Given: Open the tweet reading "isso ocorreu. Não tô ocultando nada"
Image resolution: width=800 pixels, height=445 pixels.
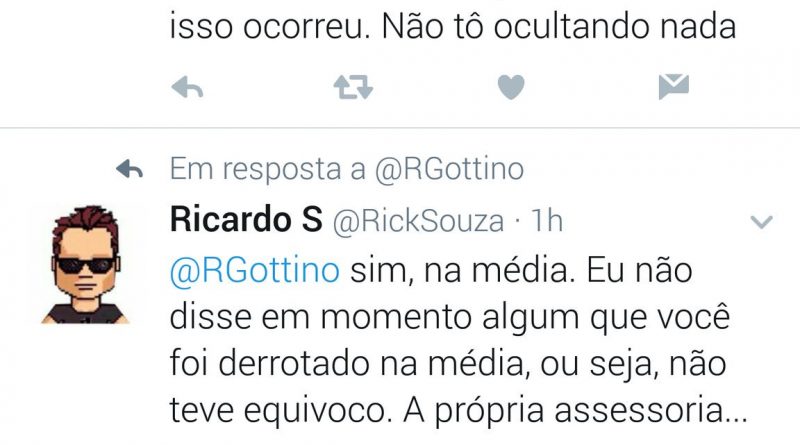Looking at the screenshot, I should [x=453, y=27].
